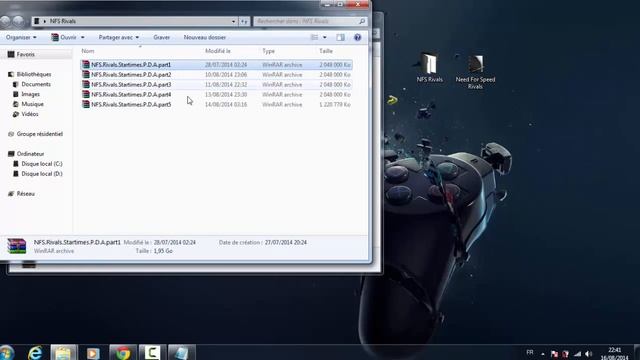This screenshot has width=640, height=360.
Task: Open the Windows Start button
Action: click(6, 353)
